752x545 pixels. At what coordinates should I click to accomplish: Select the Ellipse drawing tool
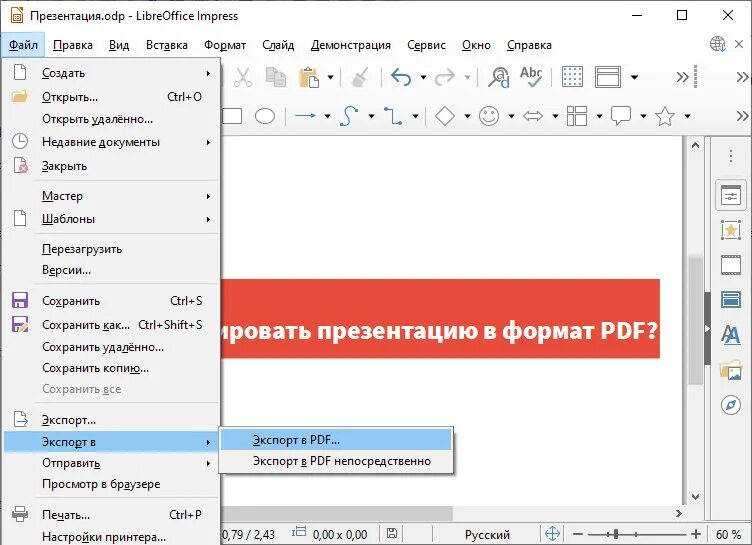(x=265, y=116)
